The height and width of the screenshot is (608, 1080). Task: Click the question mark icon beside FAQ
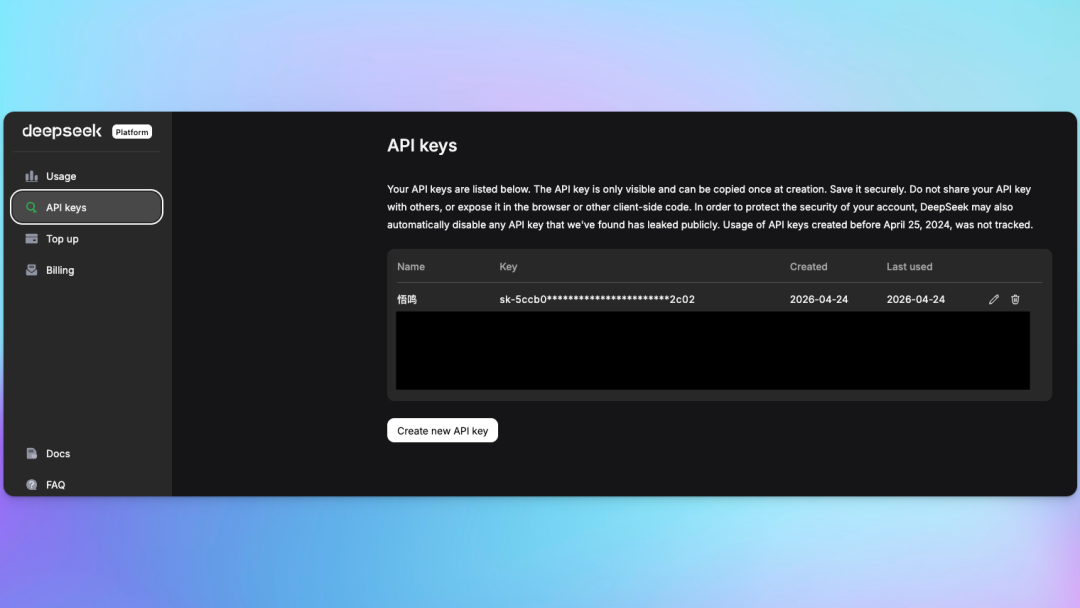pos(32,485)
